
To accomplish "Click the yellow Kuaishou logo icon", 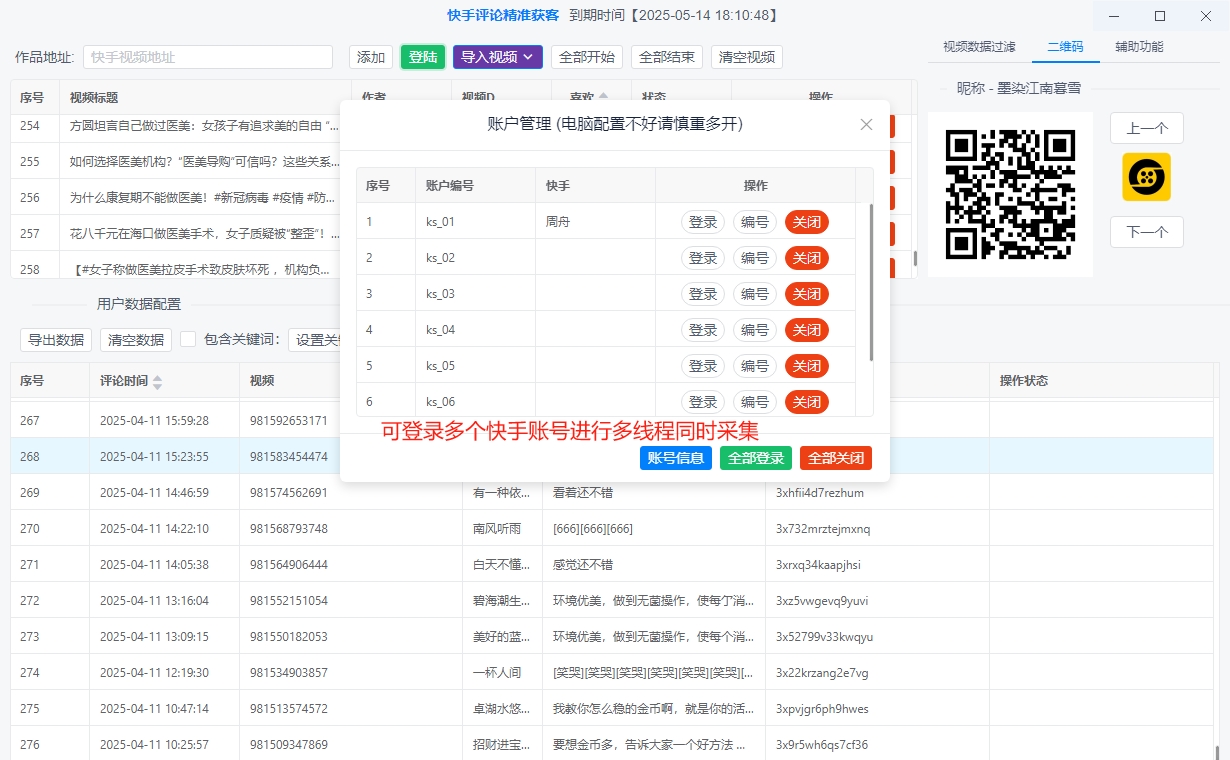I will 1146,177.
